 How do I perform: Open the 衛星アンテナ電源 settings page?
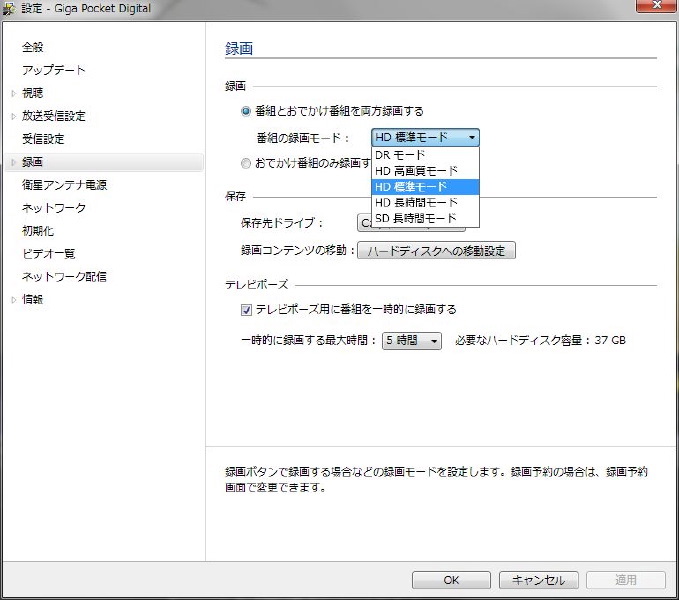pyautogui.click(x=65, y=185)
